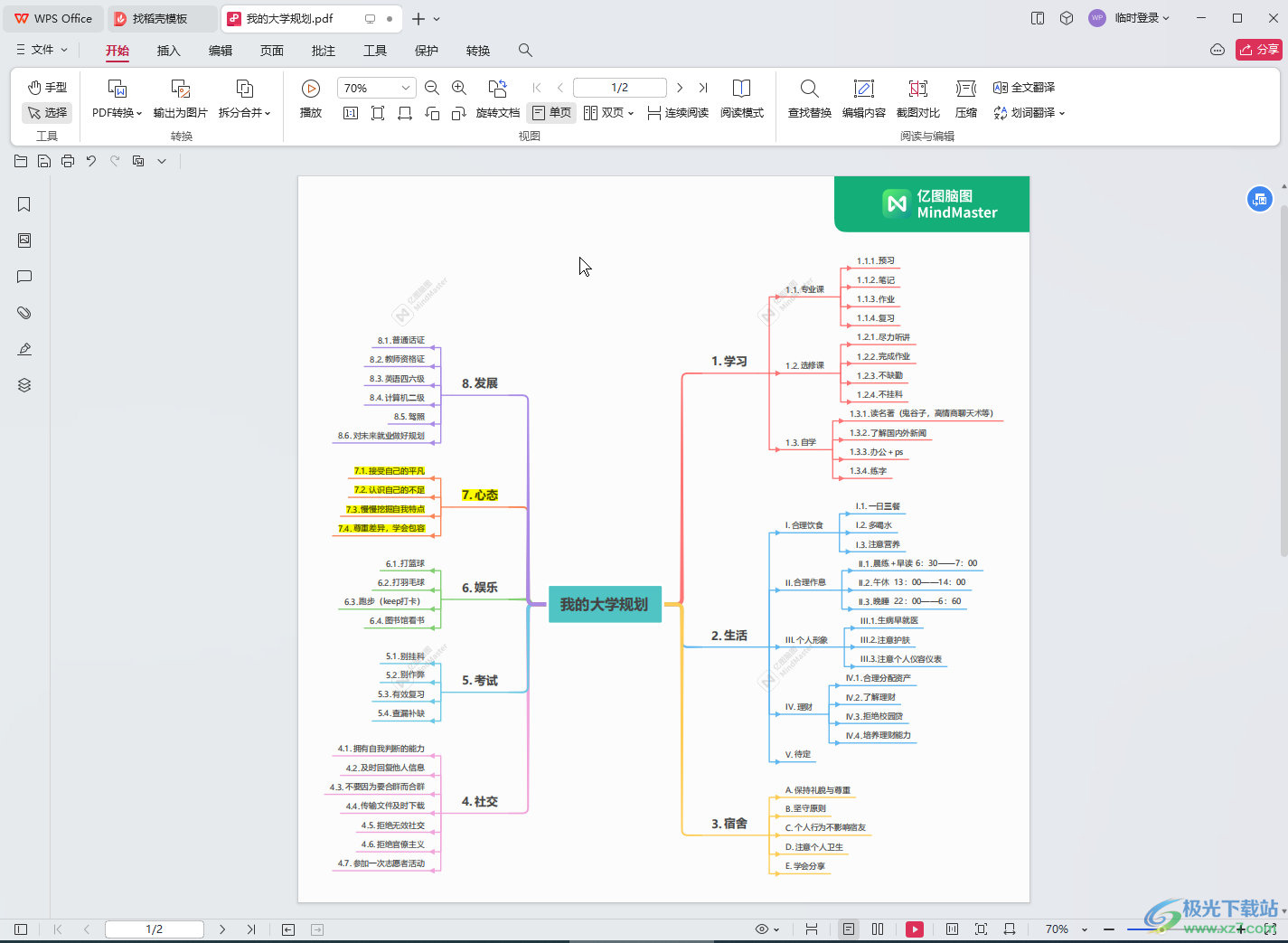Switch to the 编辑 tab
Viewport: 1288px width, 943px height.
point(221,51)
